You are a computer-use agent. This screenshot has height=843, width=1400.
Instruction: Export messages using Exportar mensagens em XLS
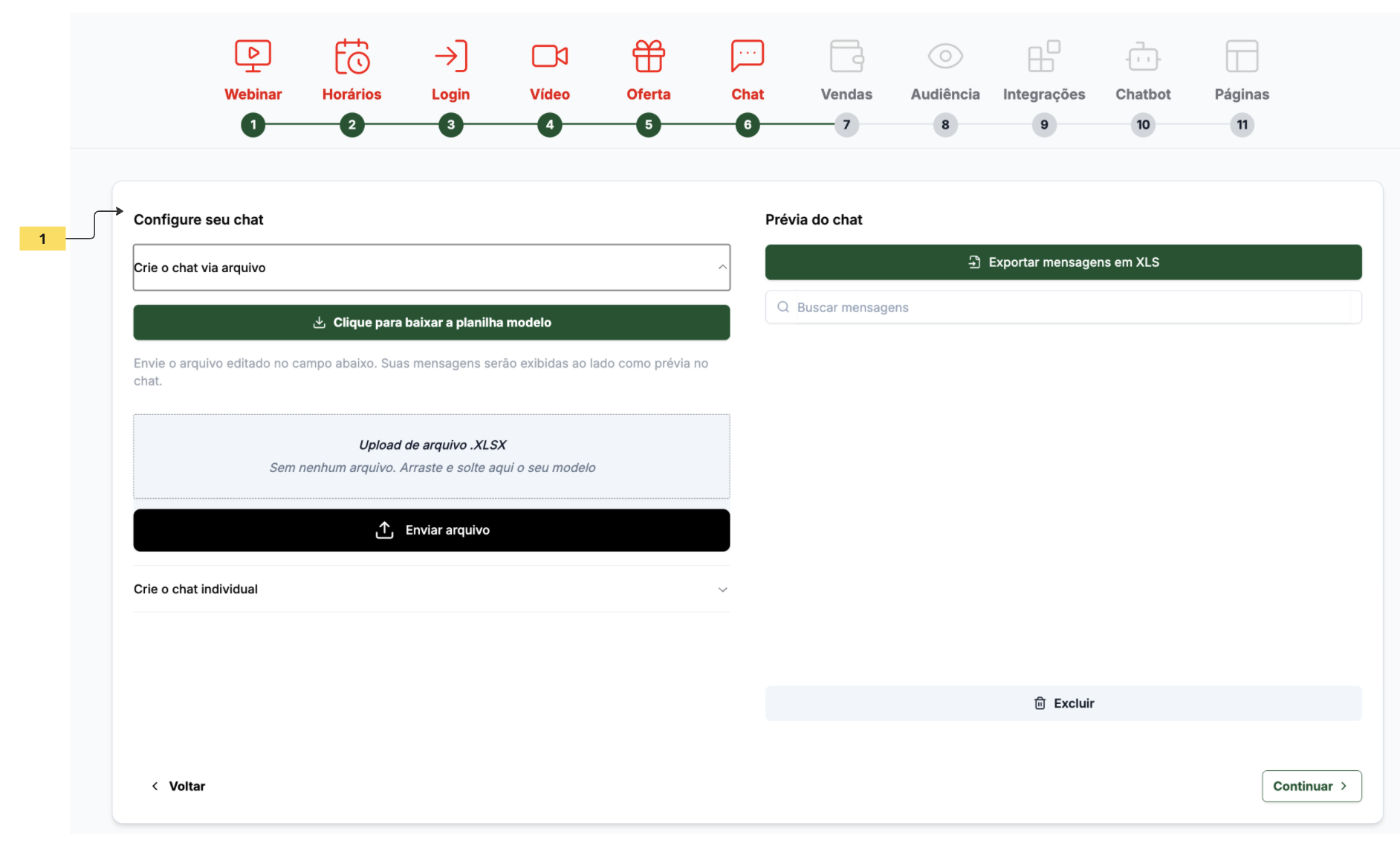tap(1063, 262)
